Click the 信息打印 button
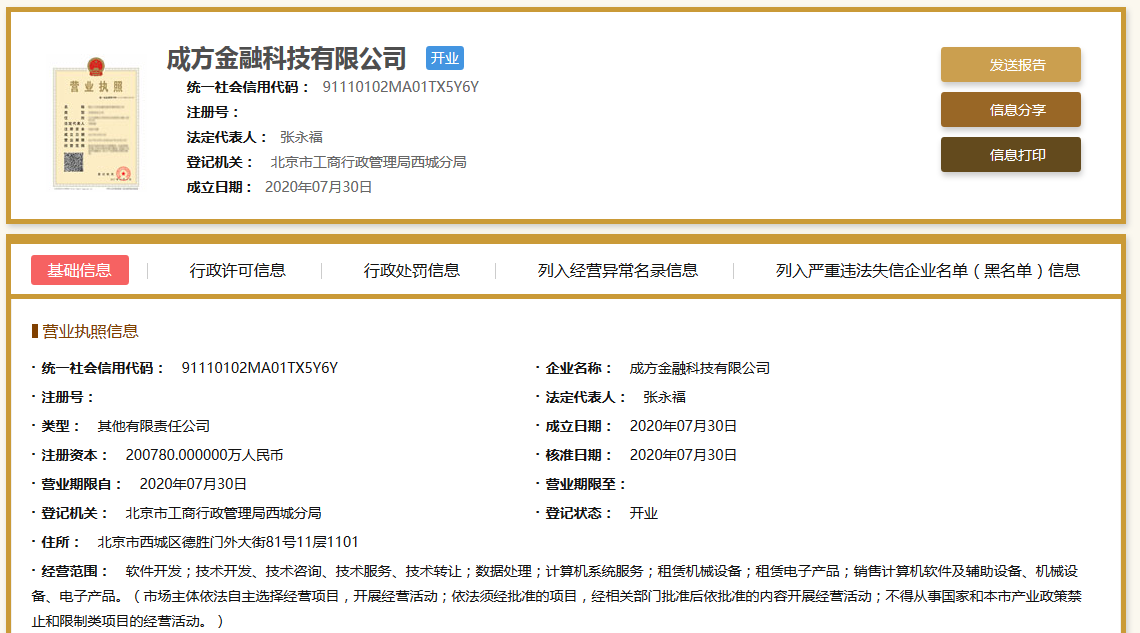The height and width of the screenshot is (633, 1140). point(1010,155)
